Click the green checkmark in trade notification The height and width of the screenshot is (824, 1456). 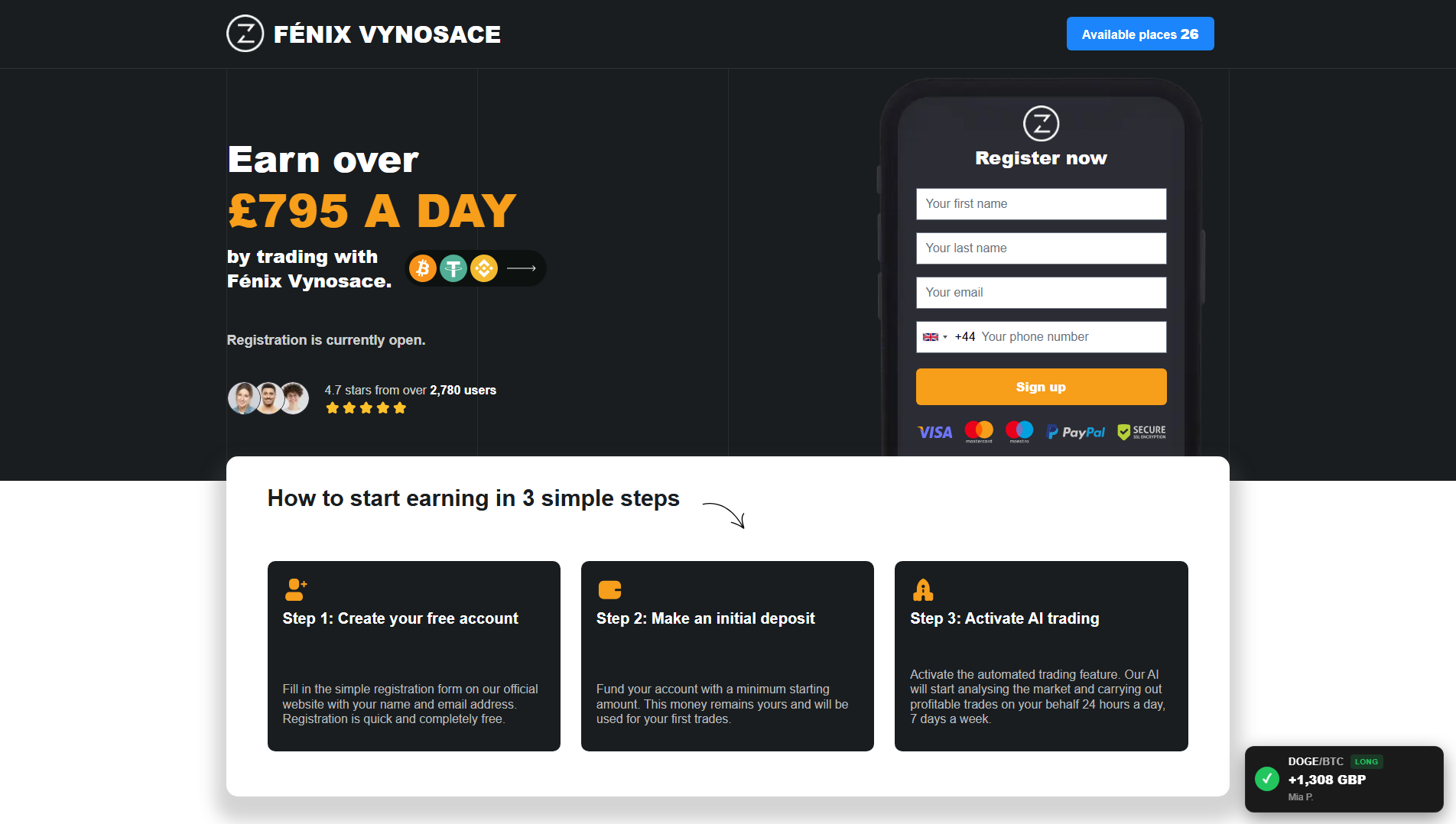click(x=1267, y=779)
